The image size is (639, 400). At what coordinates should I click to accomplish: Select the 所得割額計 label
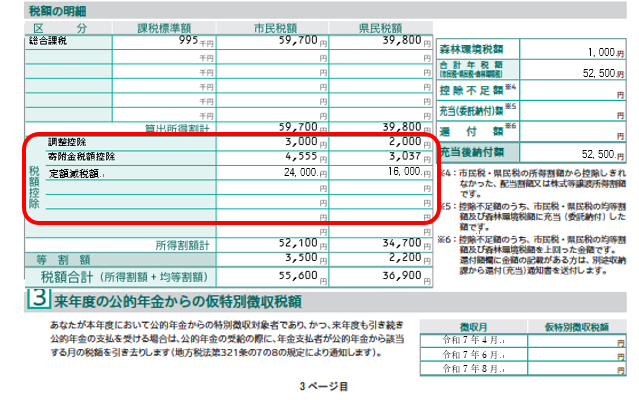click(x=182, y=245)
